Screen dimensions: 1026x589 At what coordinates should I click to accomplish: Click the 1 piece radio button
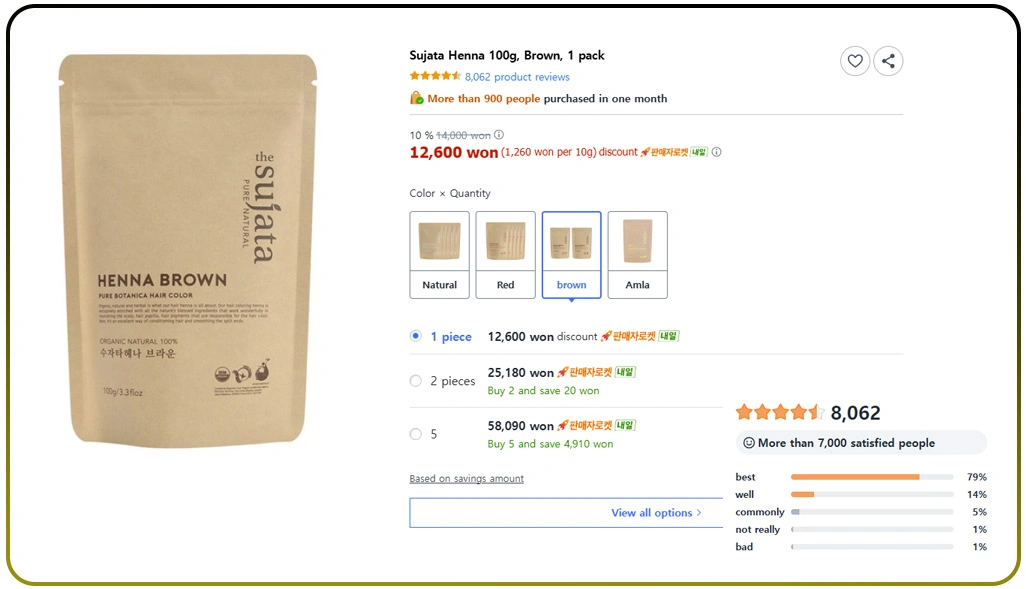[x=415, y=336]
